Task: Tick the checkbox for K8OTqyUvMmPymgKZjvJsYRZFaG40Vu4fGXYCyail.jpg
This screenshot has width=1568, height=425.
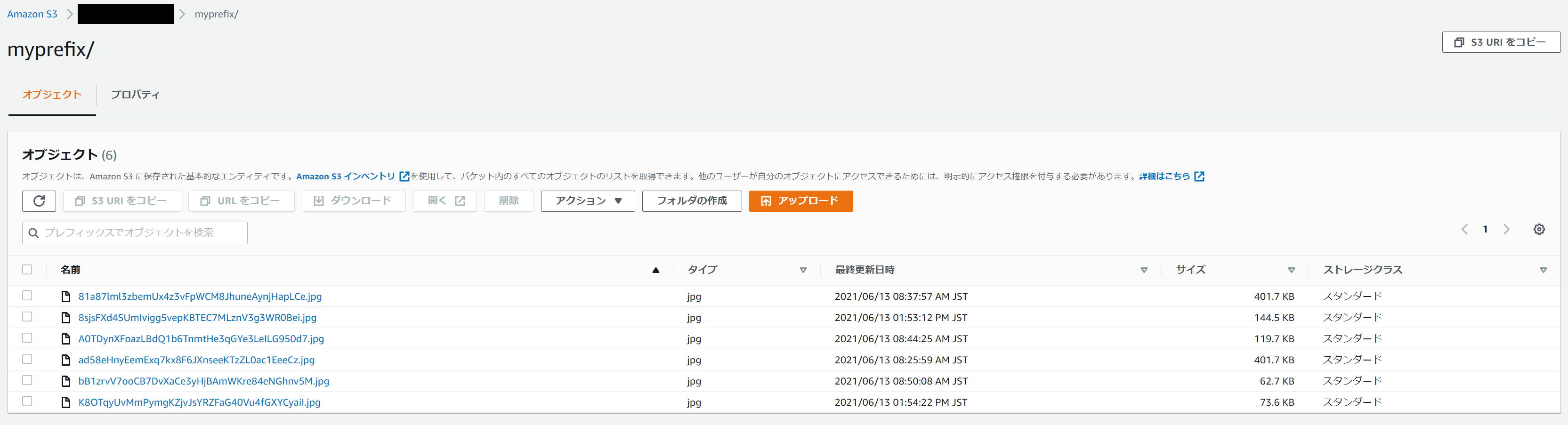Action: (27, 402)
